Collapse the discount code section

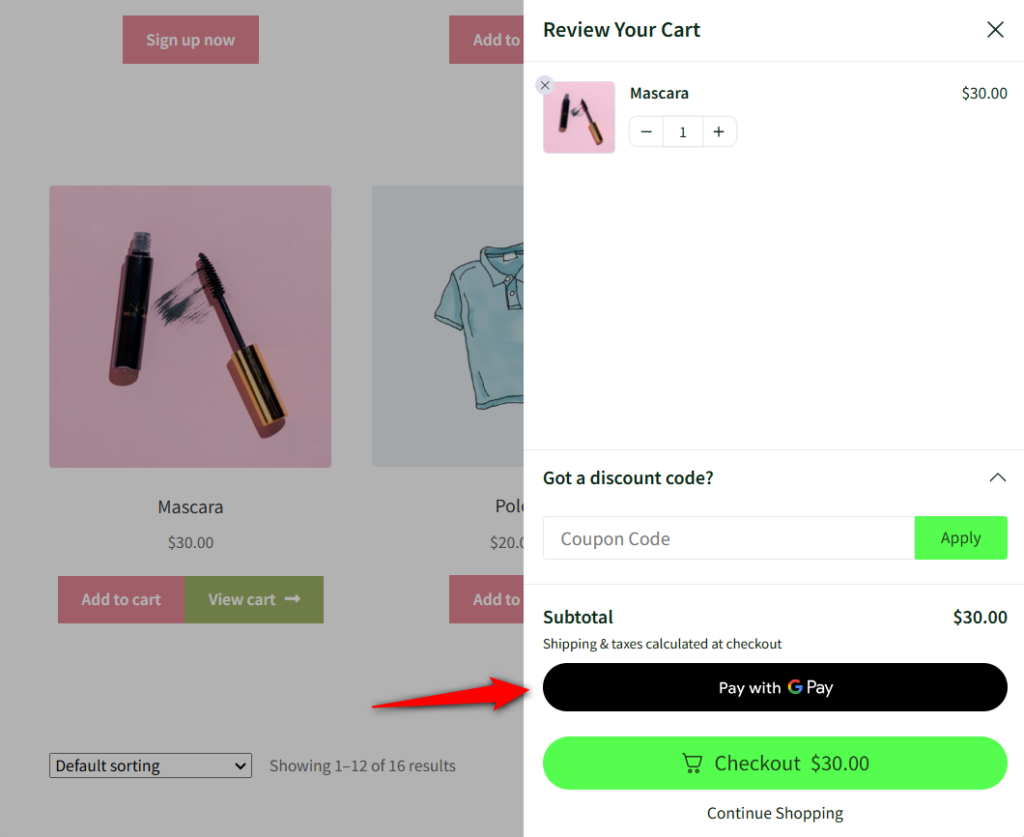coord(997,477)
